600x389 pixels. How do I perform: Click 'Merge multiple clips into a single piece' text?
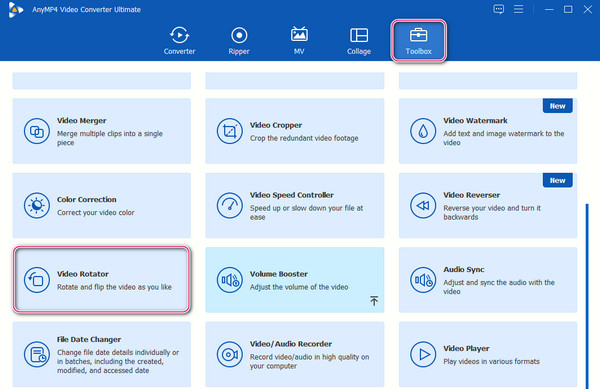[110, 138]
